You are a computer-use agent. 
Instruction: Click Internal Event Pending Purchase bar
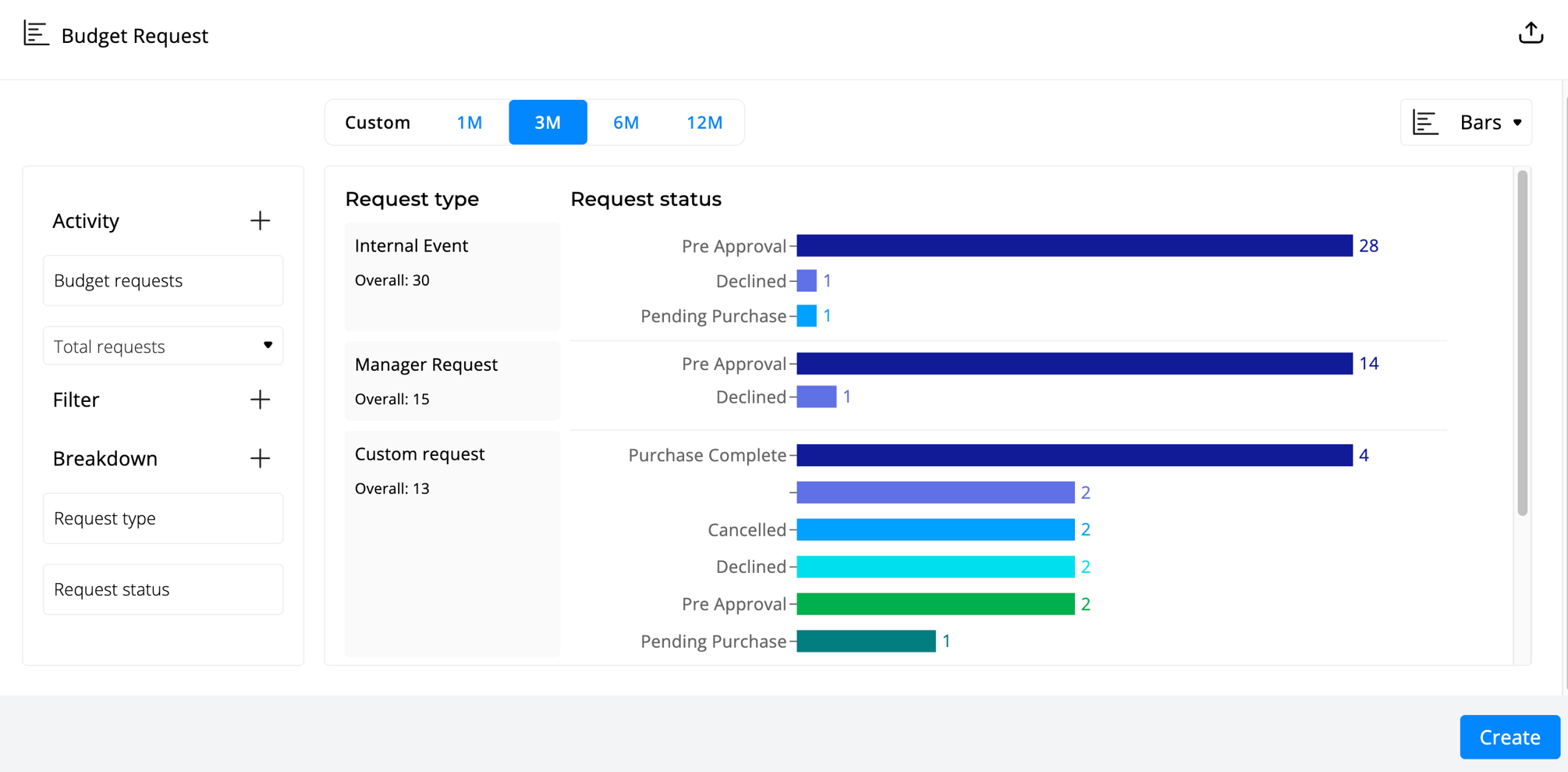(x=807, y=315)
